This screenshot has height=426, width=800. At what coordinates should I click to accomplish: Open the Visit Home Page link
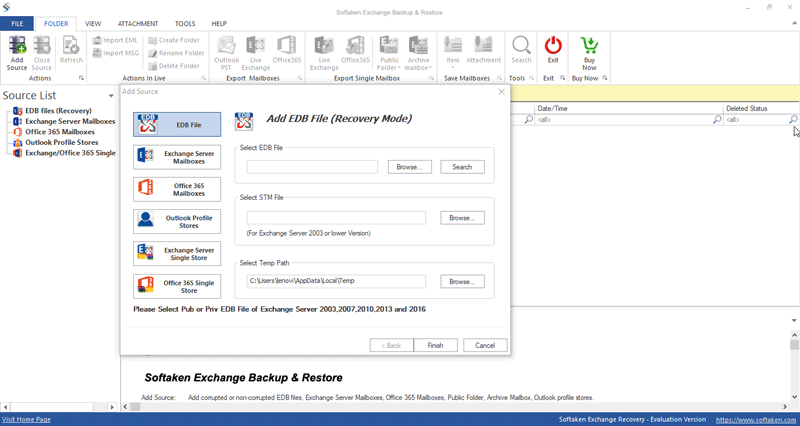(27, 419)
